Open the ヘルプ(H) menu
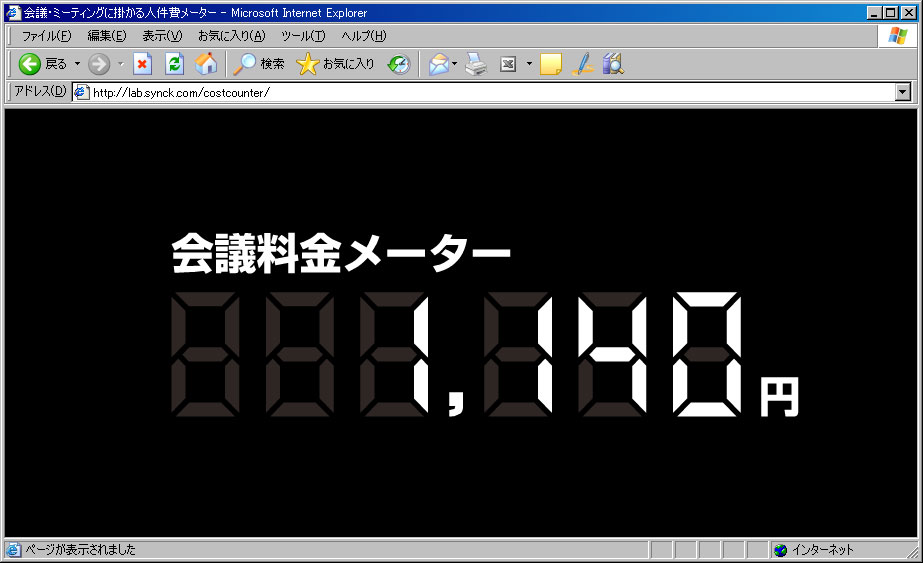The width and height of the screenshot is (923, 563). coord(364,36)
